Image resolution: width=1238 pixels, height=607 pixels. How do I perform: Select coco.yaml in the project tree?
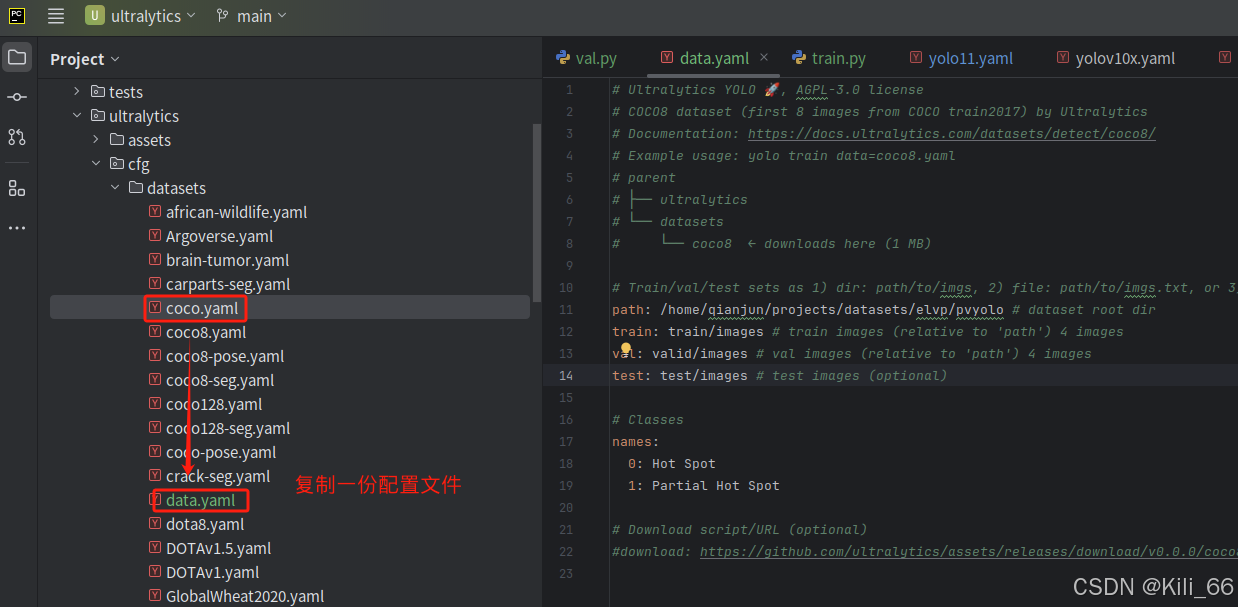201,308
